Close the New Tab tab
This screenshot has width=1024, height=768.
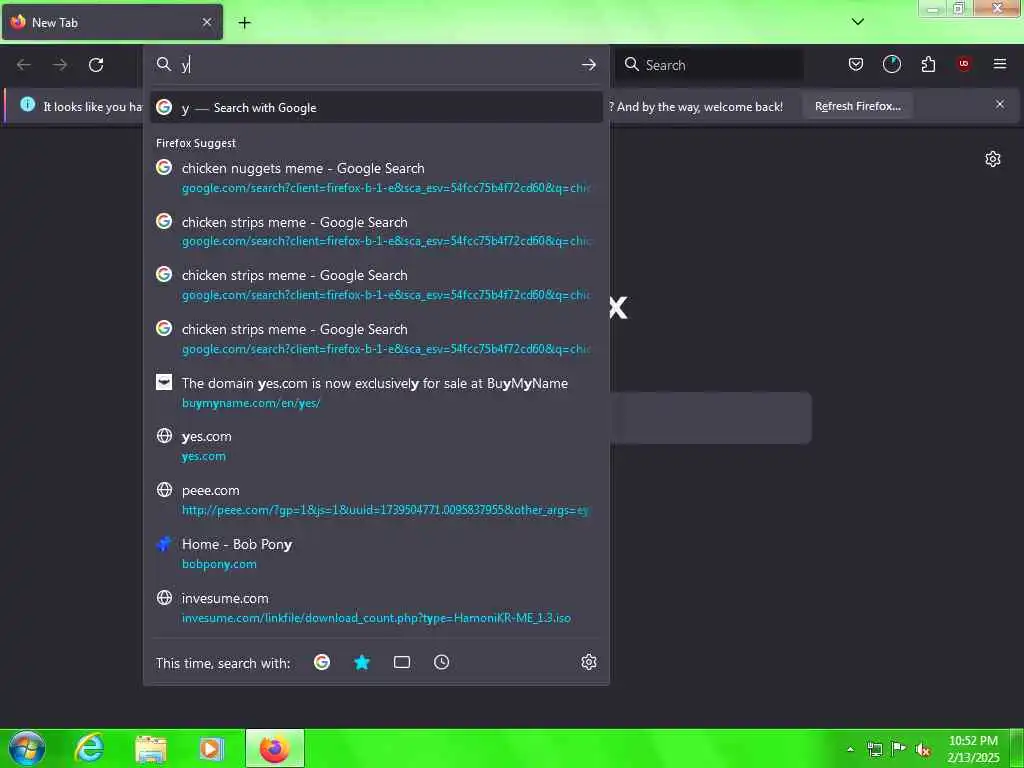click(x=207, y=22)
